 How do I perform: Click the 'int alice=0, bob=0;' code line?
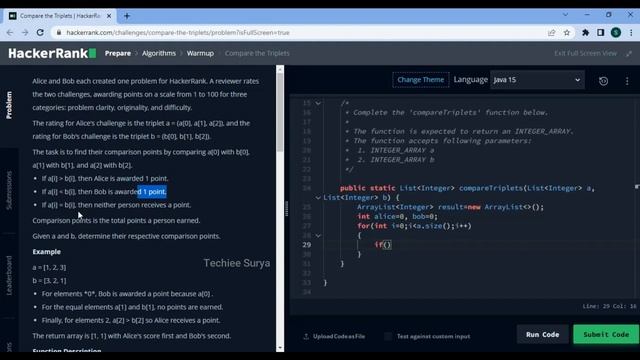pyautogui.click(x=397, y=216)
